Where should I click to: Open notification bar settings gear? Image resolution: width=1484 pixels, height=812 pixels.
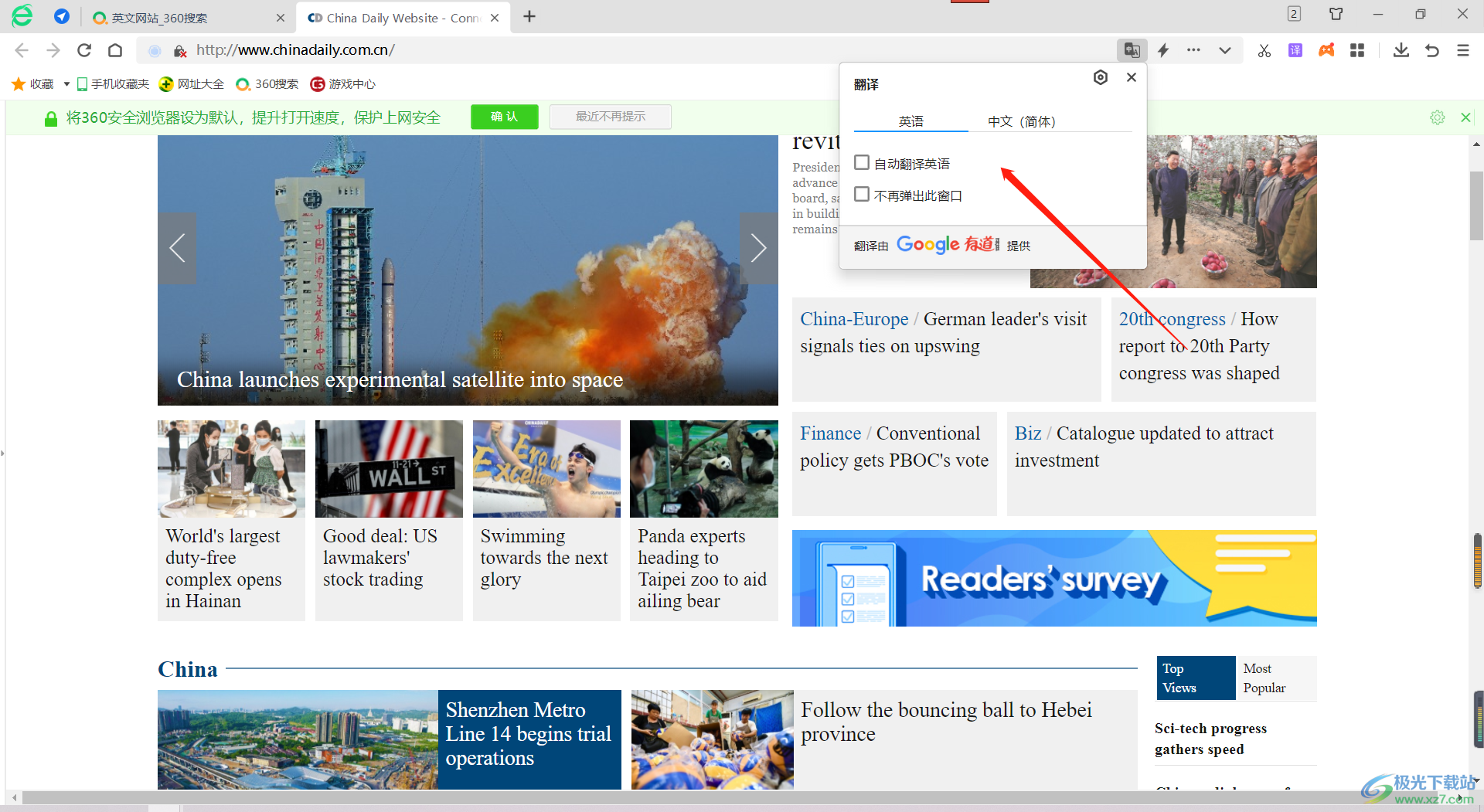(1438, 117)
